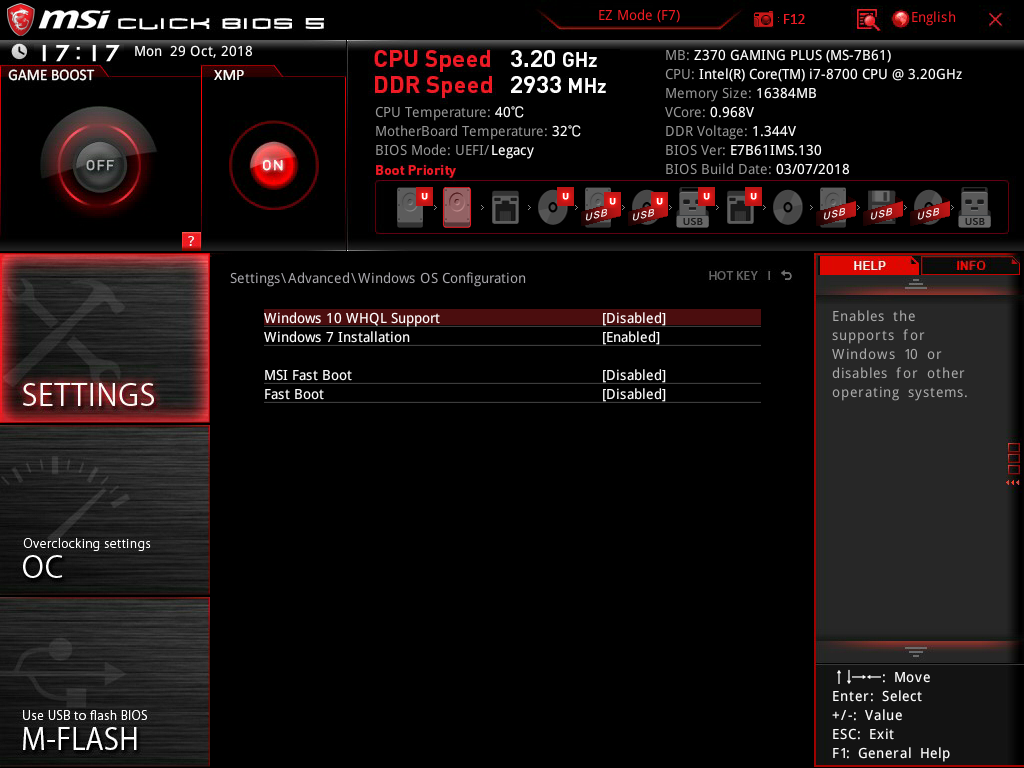Click the help panel bottom scroll handle
Screen dimensions: 1024x768
916,652
